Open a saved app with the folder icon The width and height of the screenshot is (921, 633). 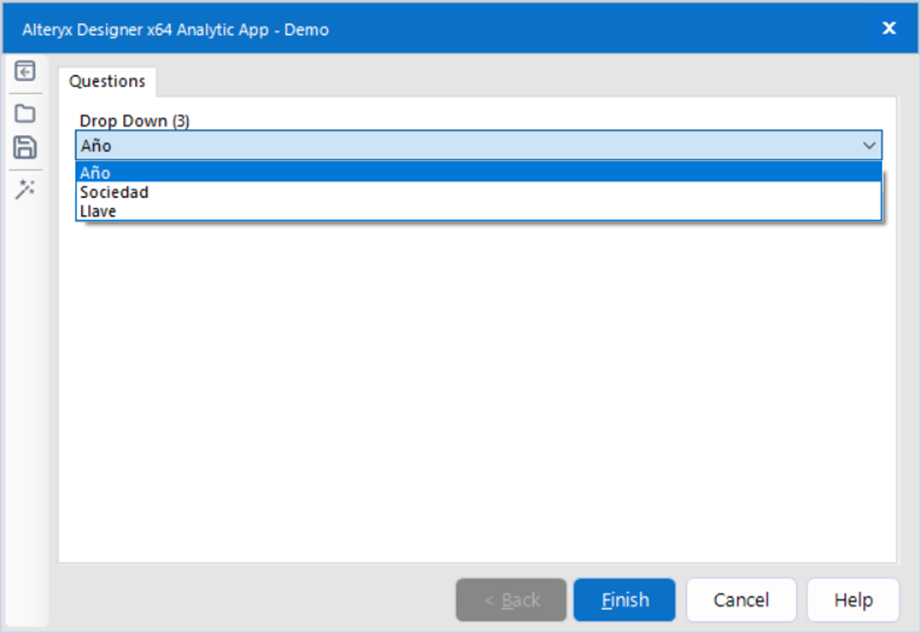pyautogui.click(x=24, y=112)
